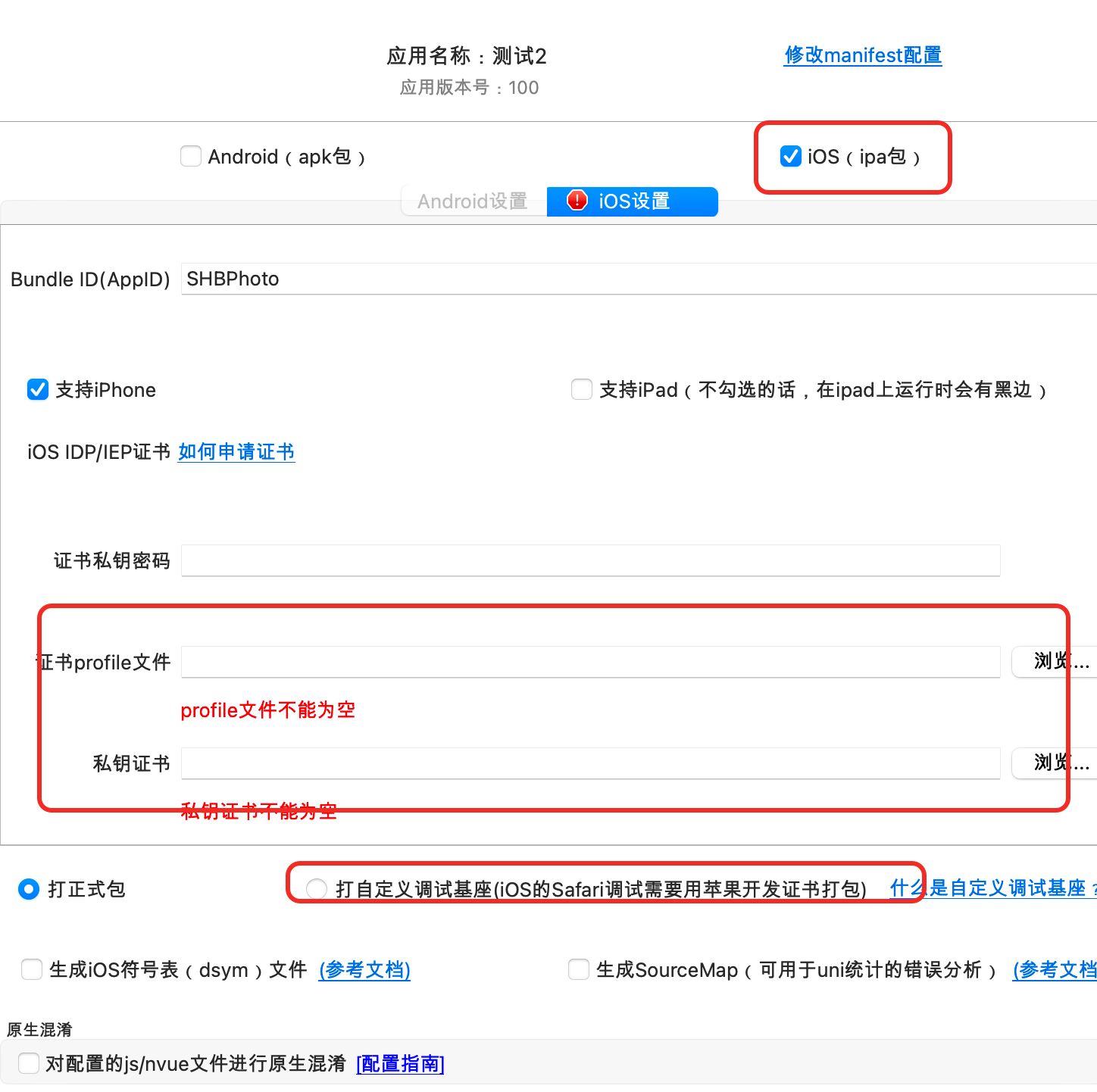Open the 如何申请证书 help link
1097x1092 pixels.
(x=236, y=452)
